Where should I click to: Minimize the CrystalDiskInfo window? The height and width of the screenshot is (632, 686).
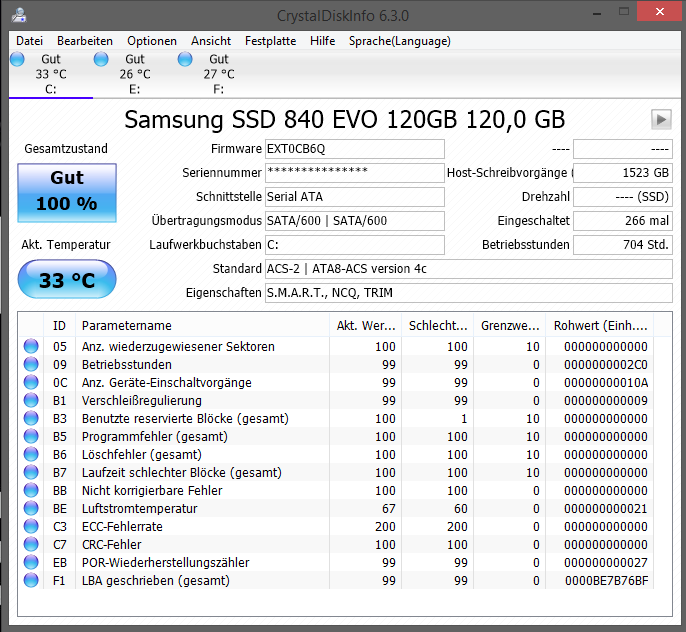[x=598, y=13]
